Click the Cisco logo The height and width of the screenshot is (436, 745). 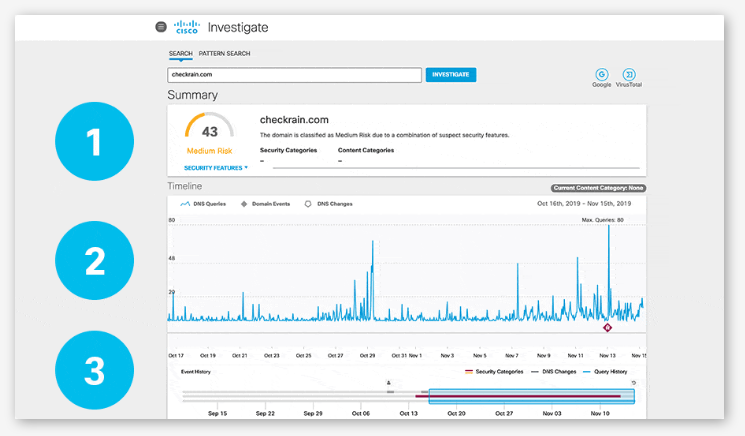tap(187, 27)
